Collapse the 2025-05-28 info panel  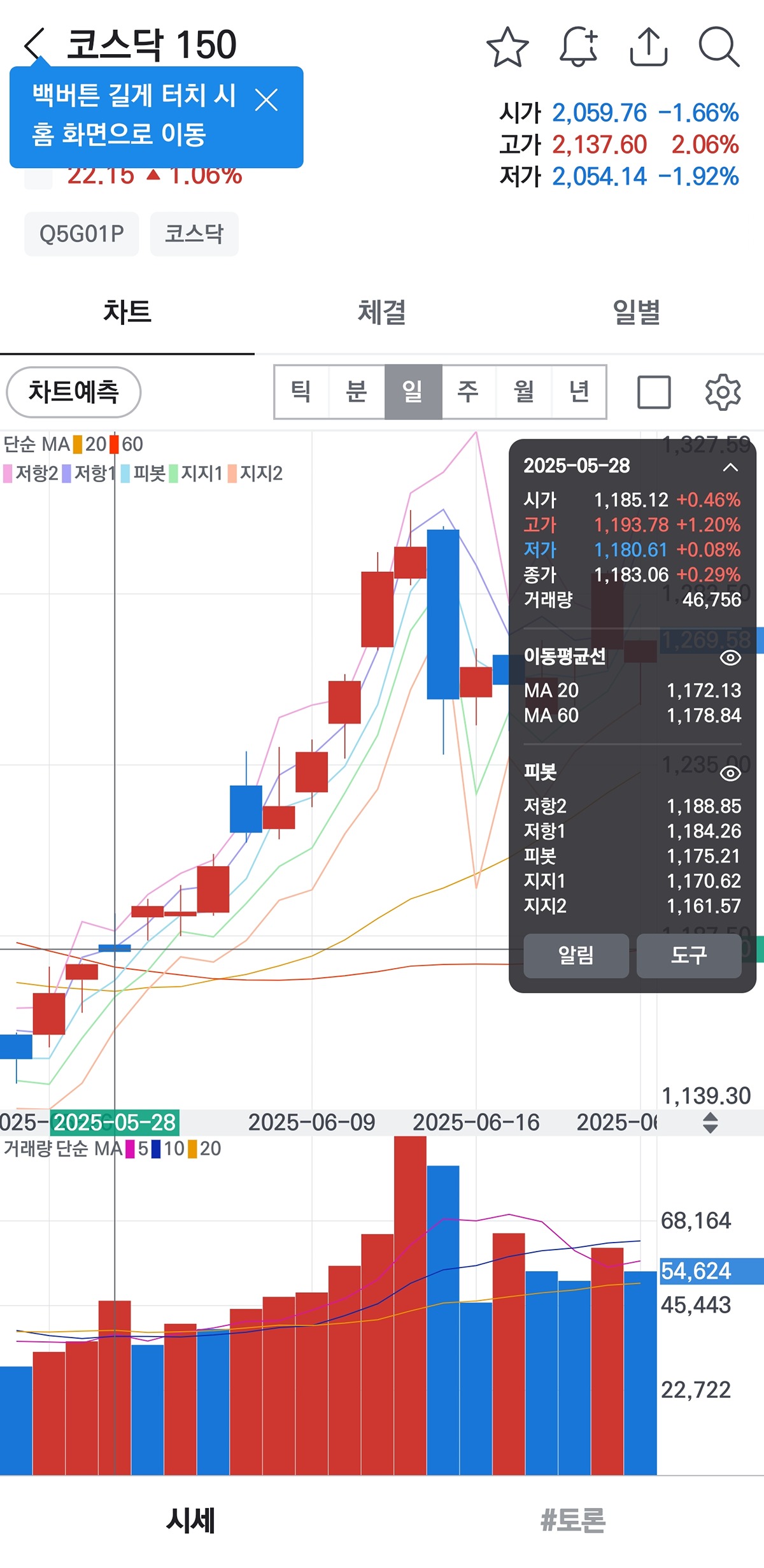tap(730, 467)
